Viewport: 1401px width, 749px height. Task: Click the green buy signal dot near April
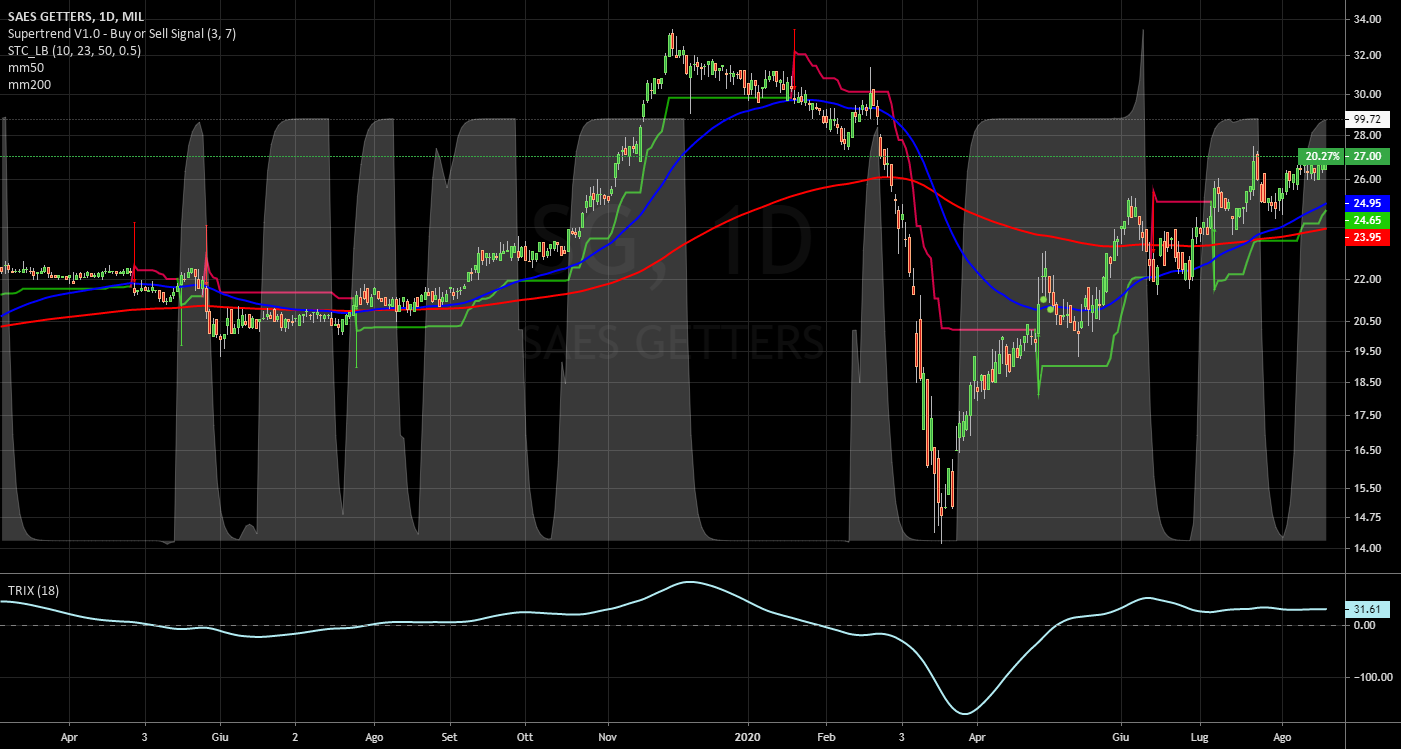click(x=1043, y=299)
